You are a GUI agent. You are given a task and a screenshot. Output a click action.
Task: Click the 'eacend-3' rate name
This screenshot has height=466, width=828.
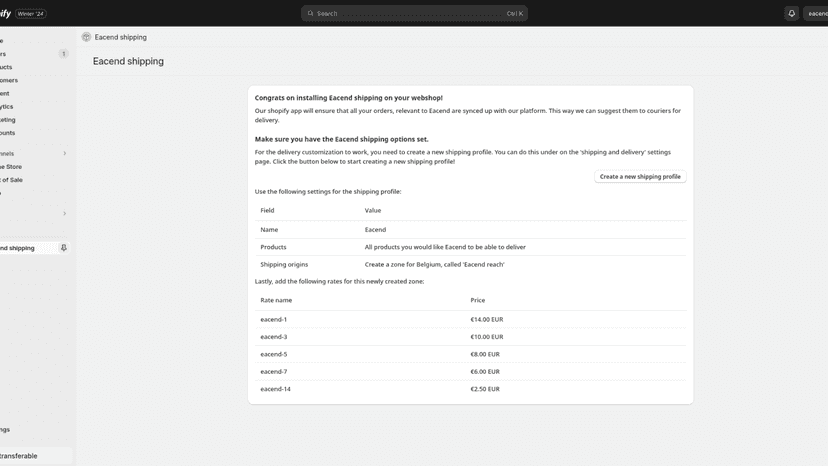click(274, 337)
